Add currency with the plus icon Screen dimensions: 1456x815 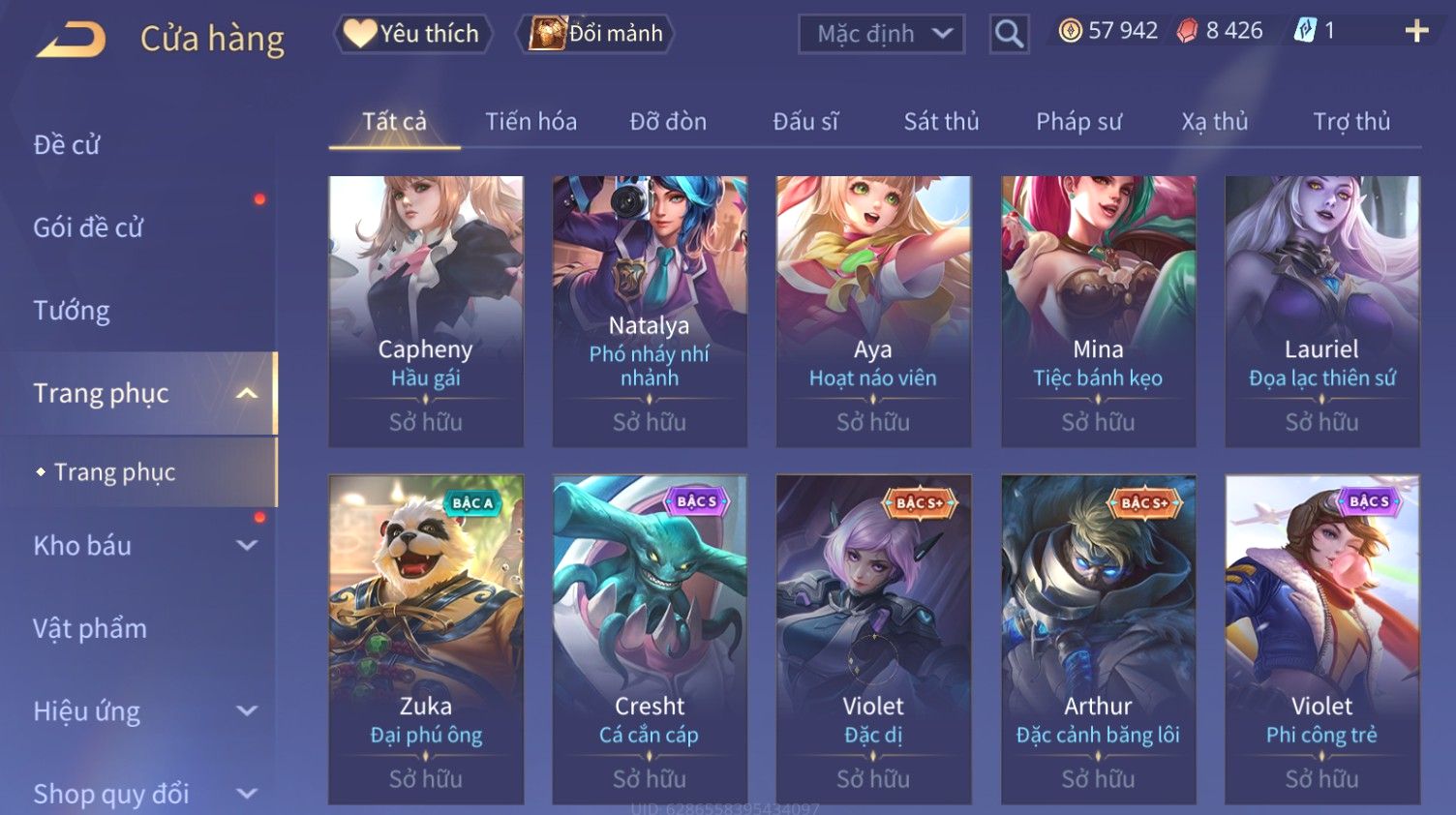click(x=1416, y=32)
